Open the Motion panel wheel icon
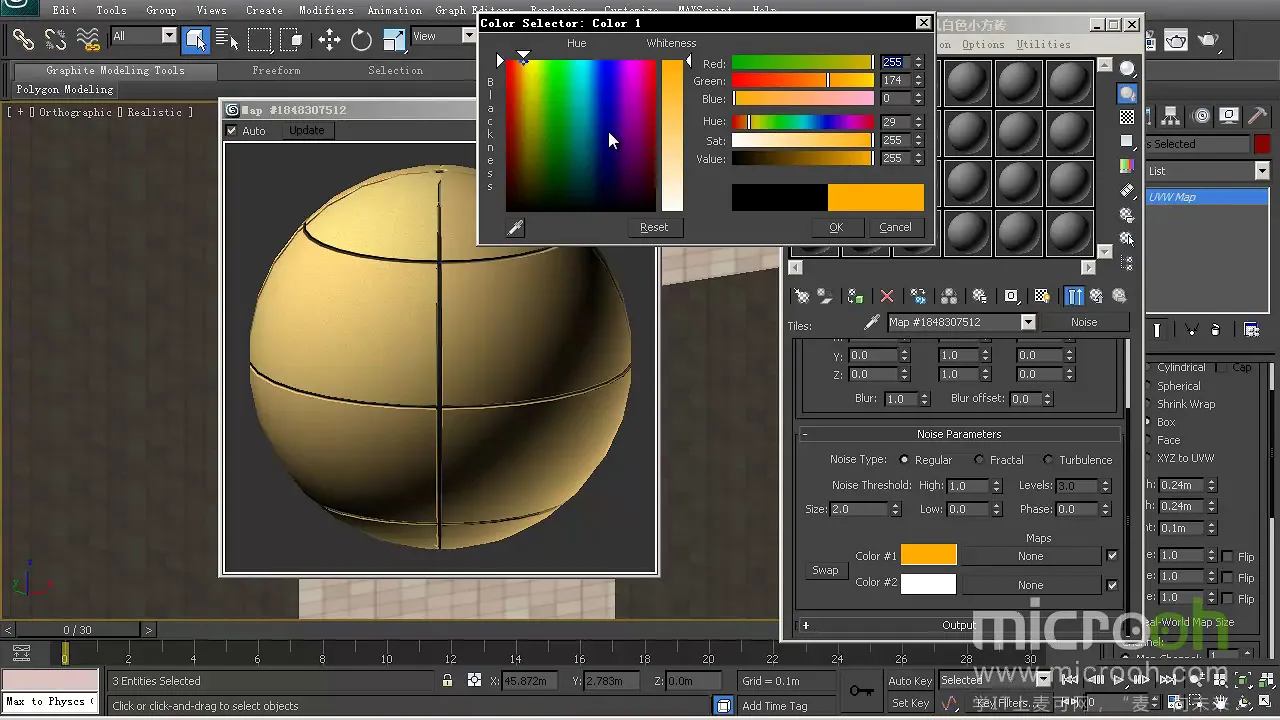1280x720 pixels. point(1202,115)
